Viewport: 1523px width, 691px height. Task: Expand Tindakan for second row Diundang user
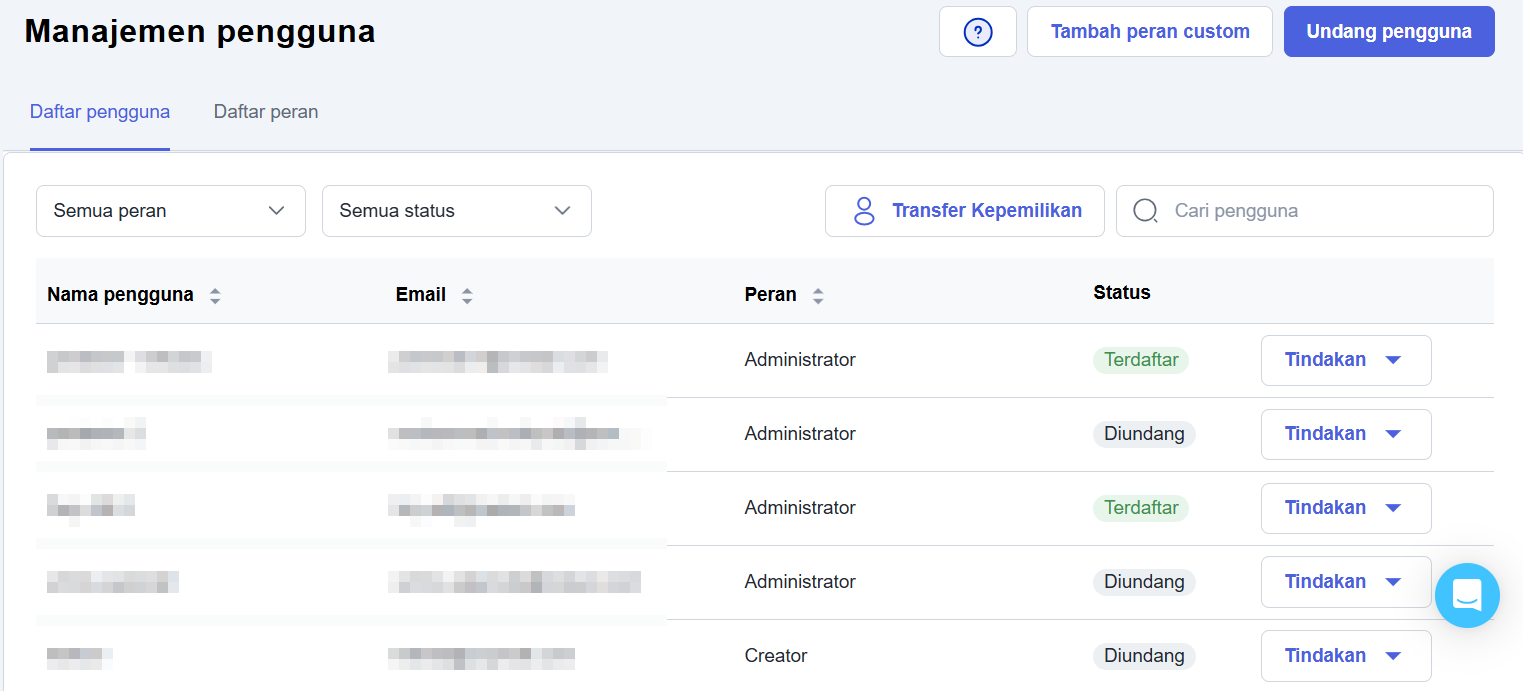[1345, 434]
